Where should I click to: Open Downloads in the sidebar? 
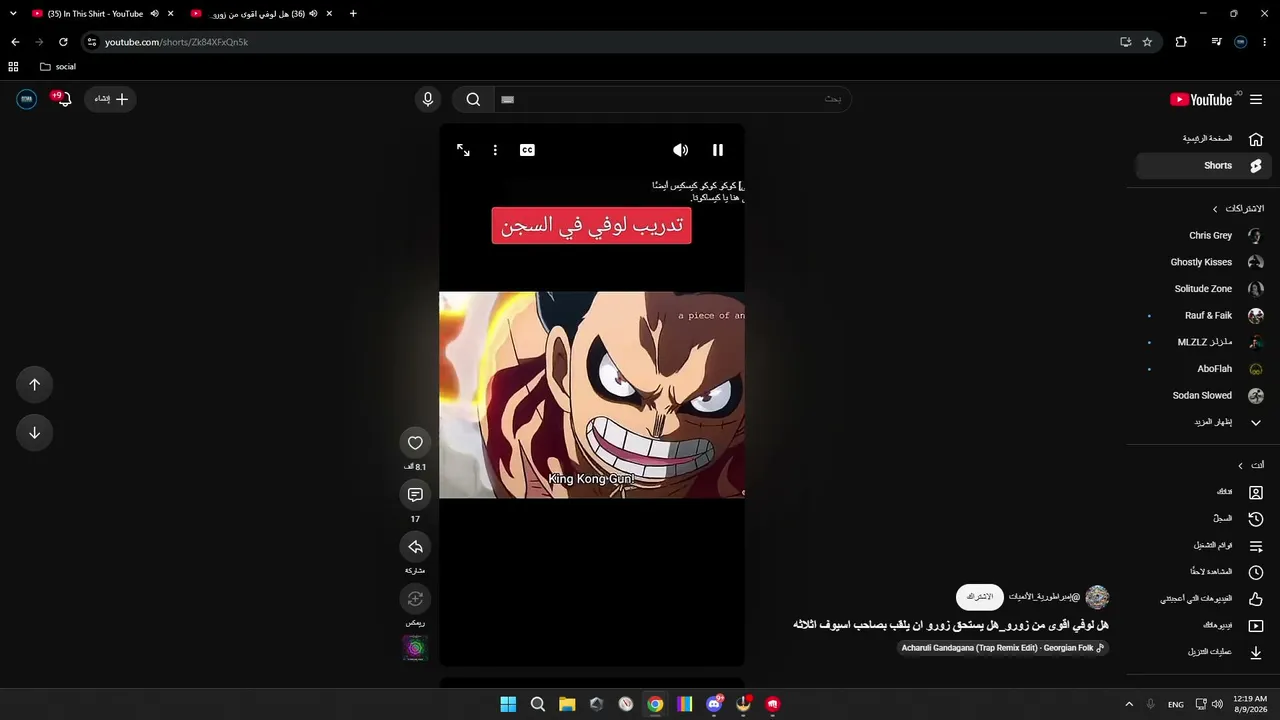click(x=1204, y=652)
